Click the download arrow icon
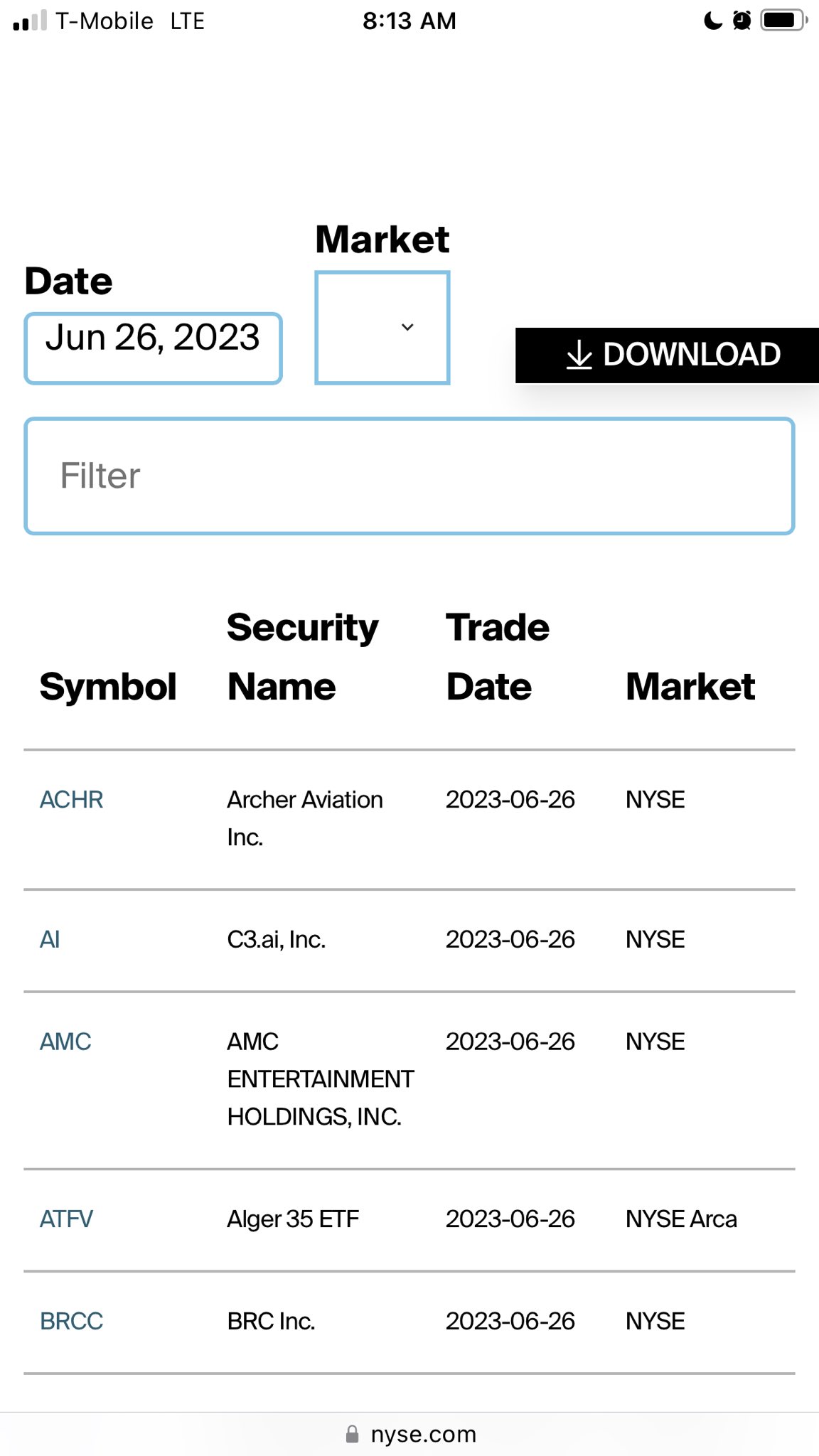Image resolution: width=819 pixels, height=1456 pixels. [x=579, y=355]
